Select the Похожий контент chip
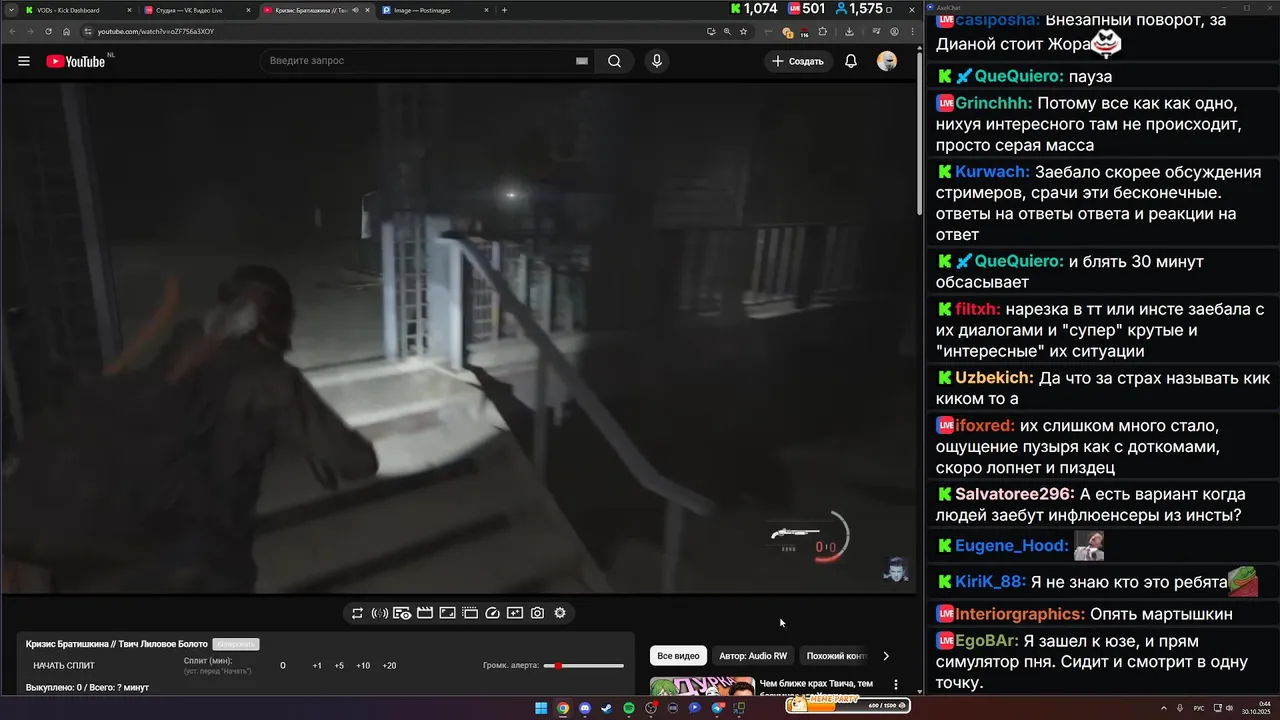Viewport: 1280px width, 720px height. [836, 656]
